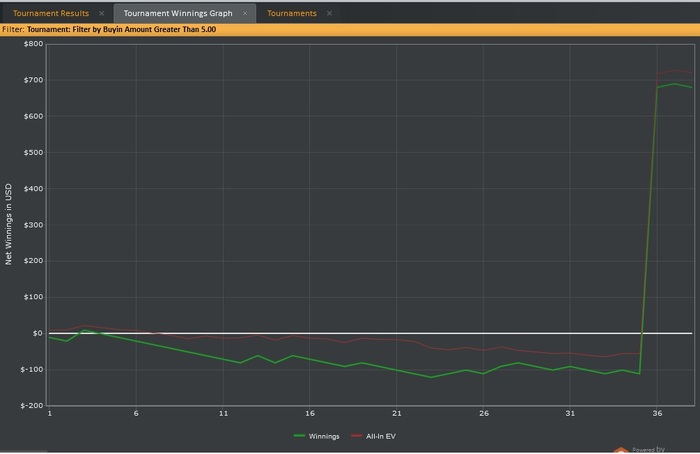Viewport: 700px width, 454px height.
Task: Open the Tournaments tab
Action: (x=291, y=14)
